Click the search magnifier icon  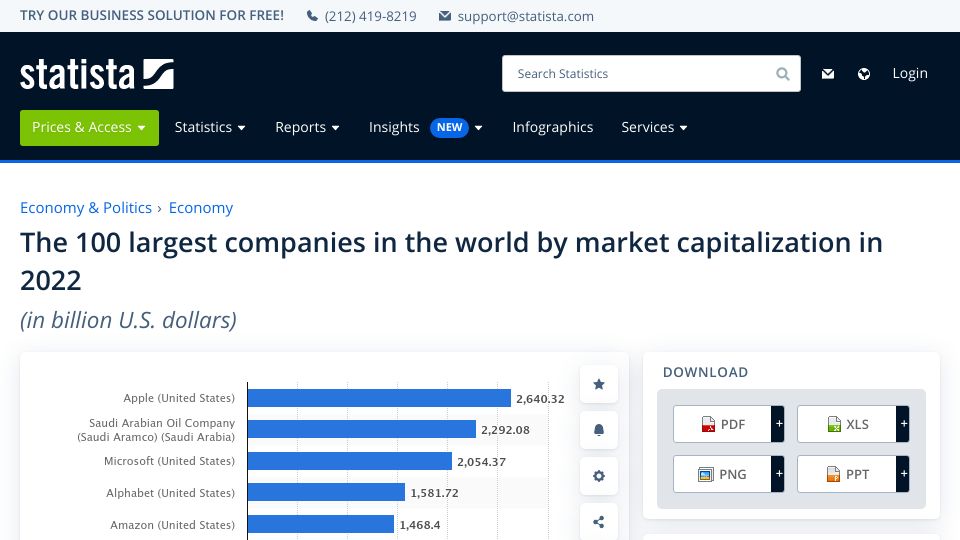[782, 74]
